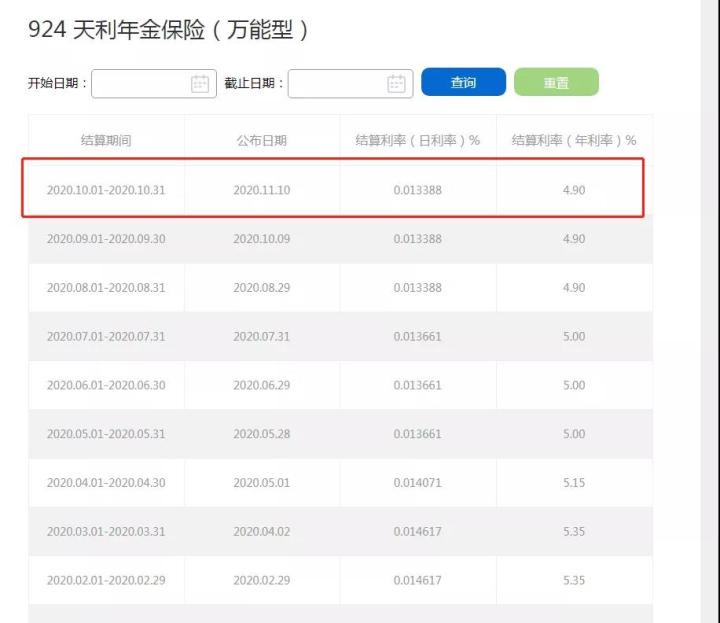
Task: Click the 开始日期 input field
Action: point(154,84)
